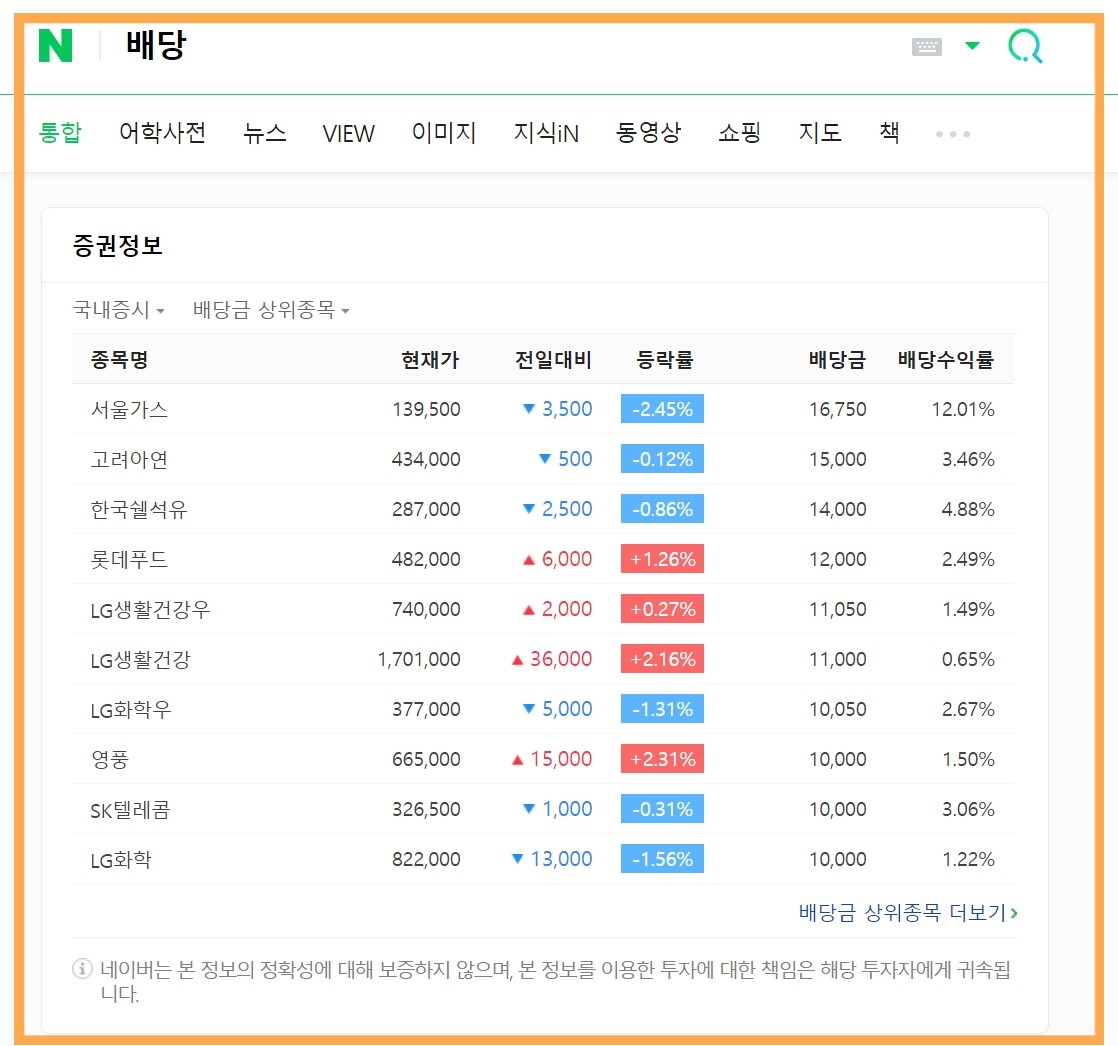Switch to the 어학사전 tab
The image size is (1118, 1046).
point(163,133)
